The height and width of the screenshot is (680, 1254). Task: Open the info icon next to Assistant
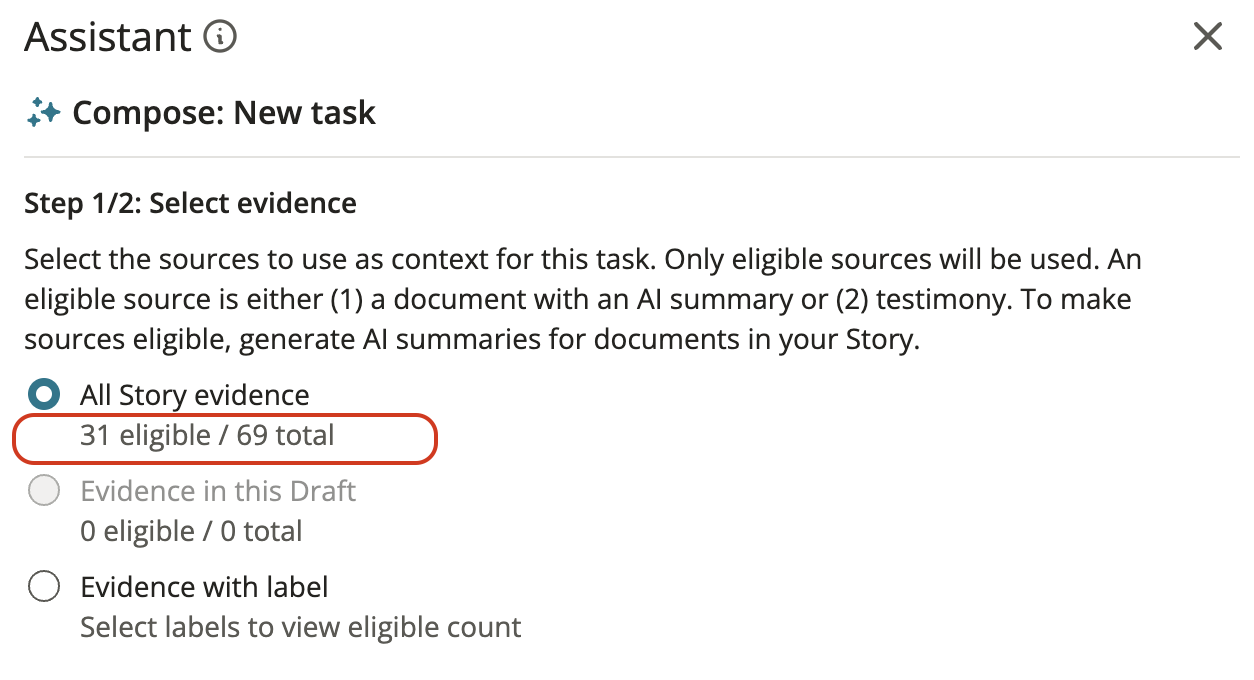[220, 38]
